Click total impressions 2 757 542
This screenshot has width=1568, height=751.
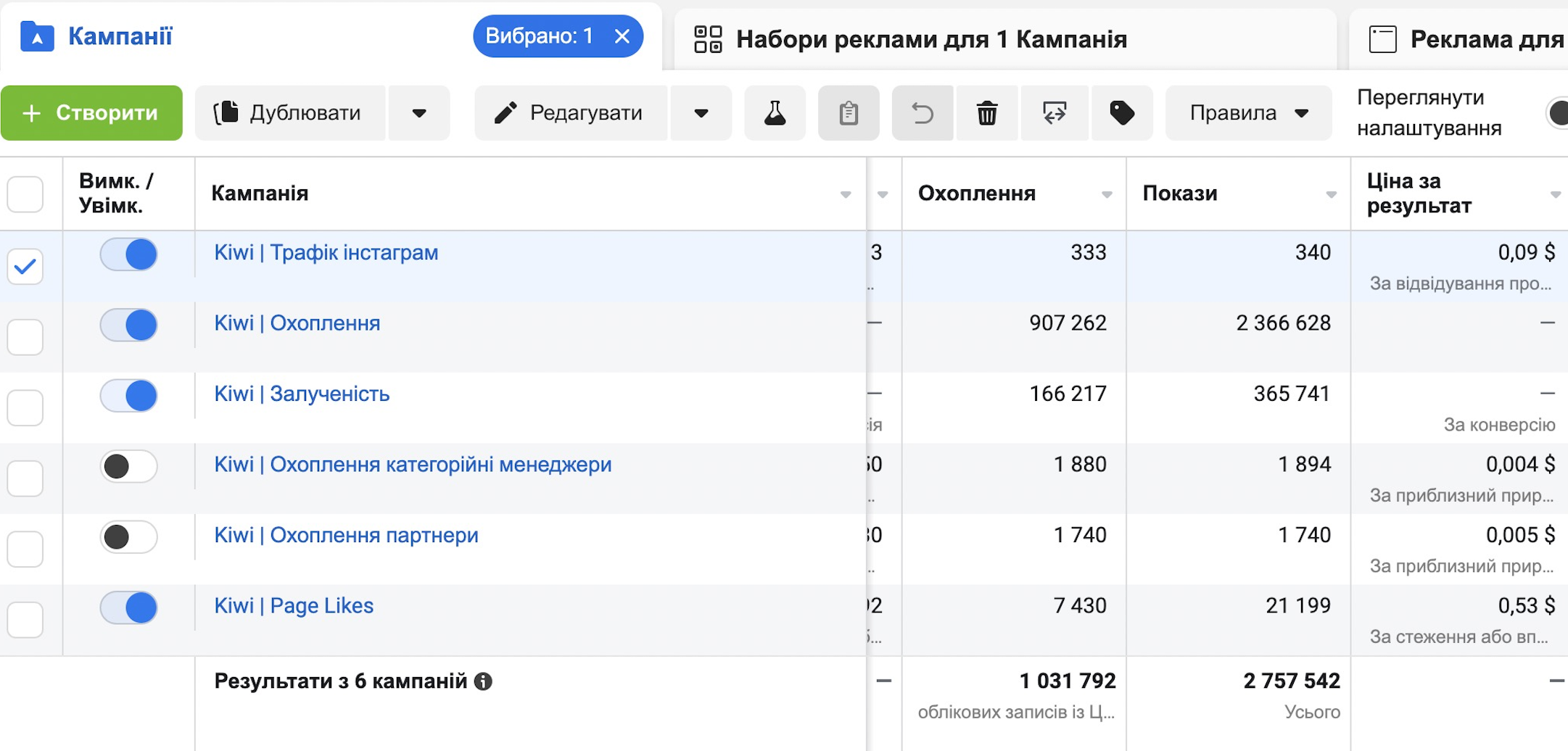(1292, 681)
